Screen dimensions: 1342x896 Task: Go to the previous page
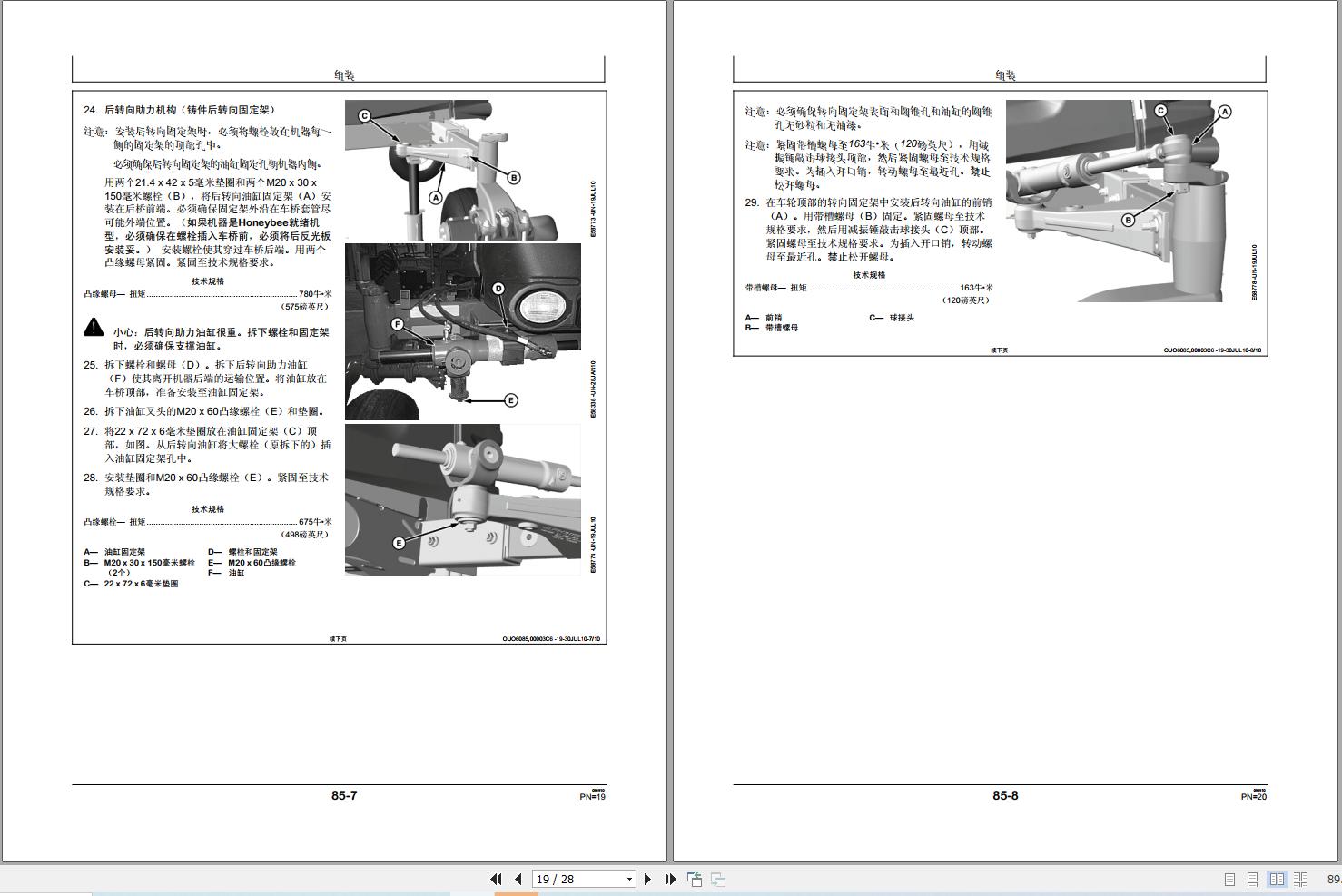[x=518, y=879]
